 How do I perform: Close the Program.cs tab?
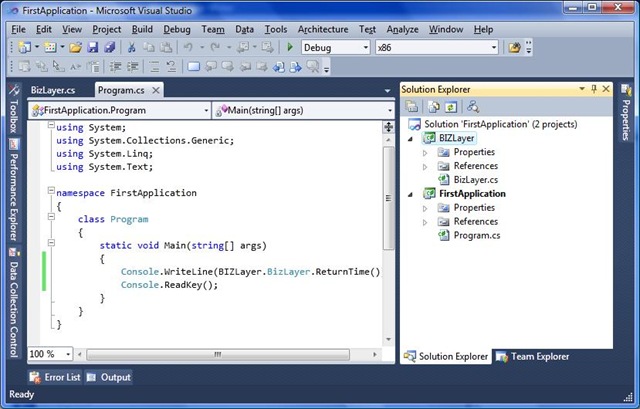point(156,90)
